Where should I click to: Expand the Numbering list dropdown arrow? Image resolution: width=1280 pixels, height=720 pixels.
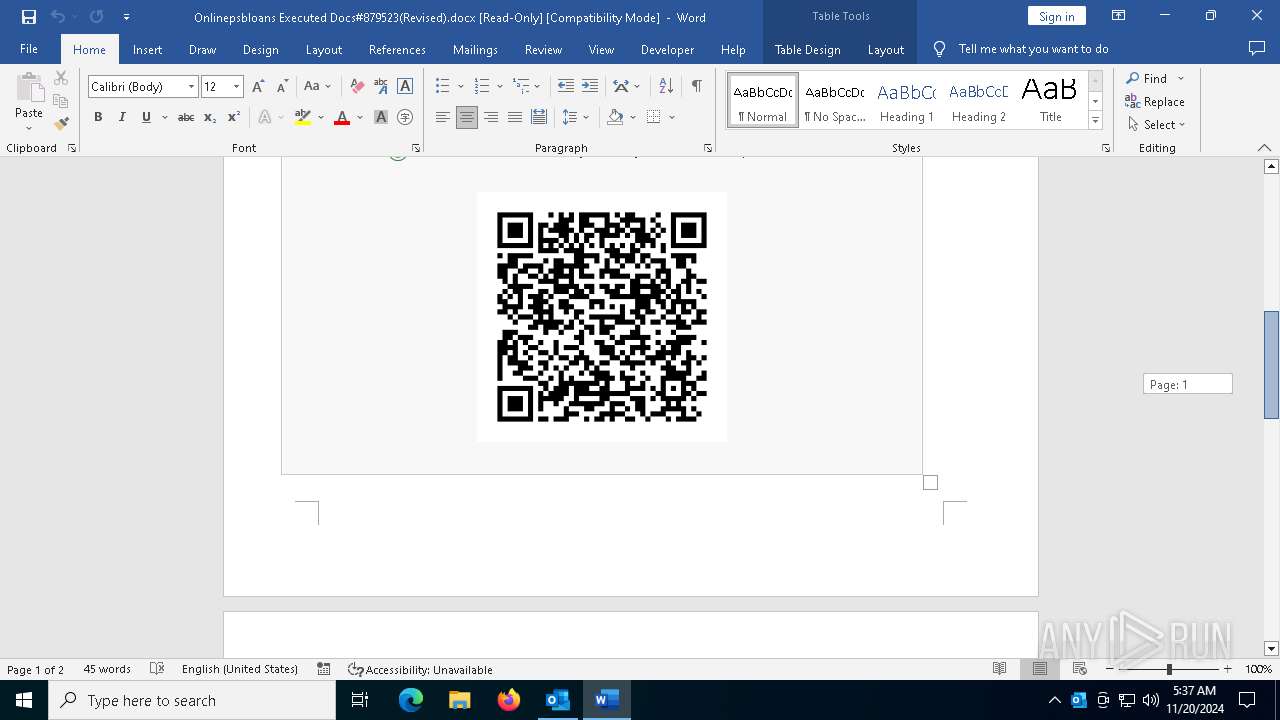[499, 87]
